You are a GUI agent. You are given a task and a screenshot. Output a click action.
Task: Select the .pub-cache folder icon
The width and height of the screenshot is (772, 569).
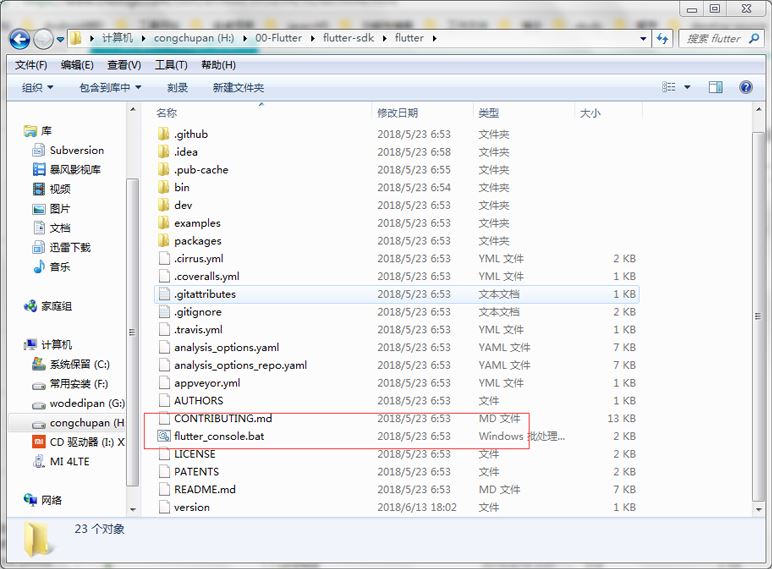(x=164, y=169)
